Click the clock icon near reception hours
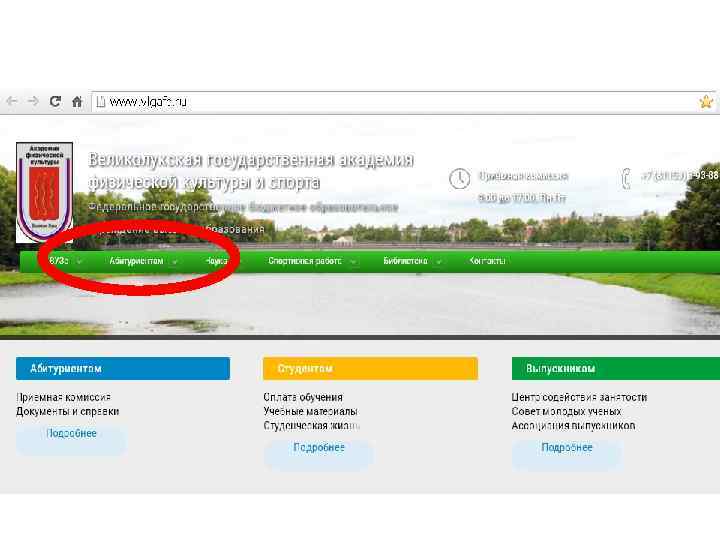The image size is (720, 540). click(459, 179)
